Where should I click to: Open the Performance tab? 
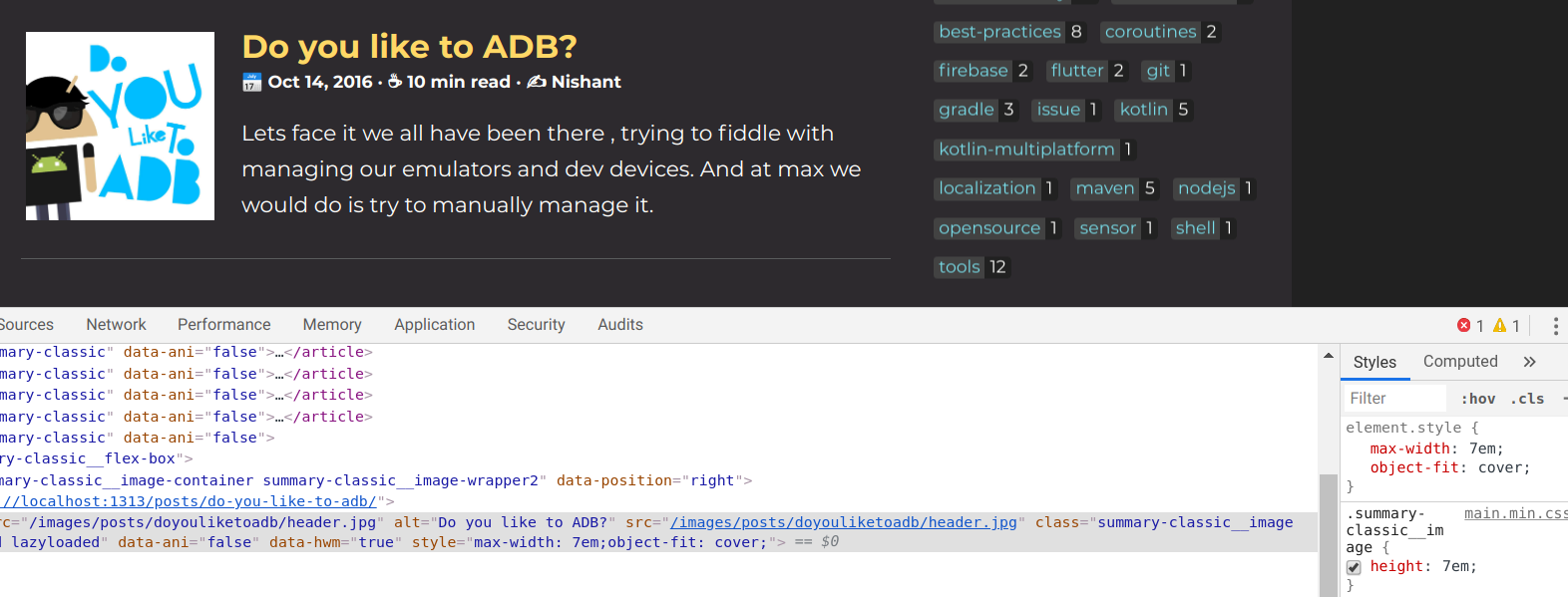[224, 325]
